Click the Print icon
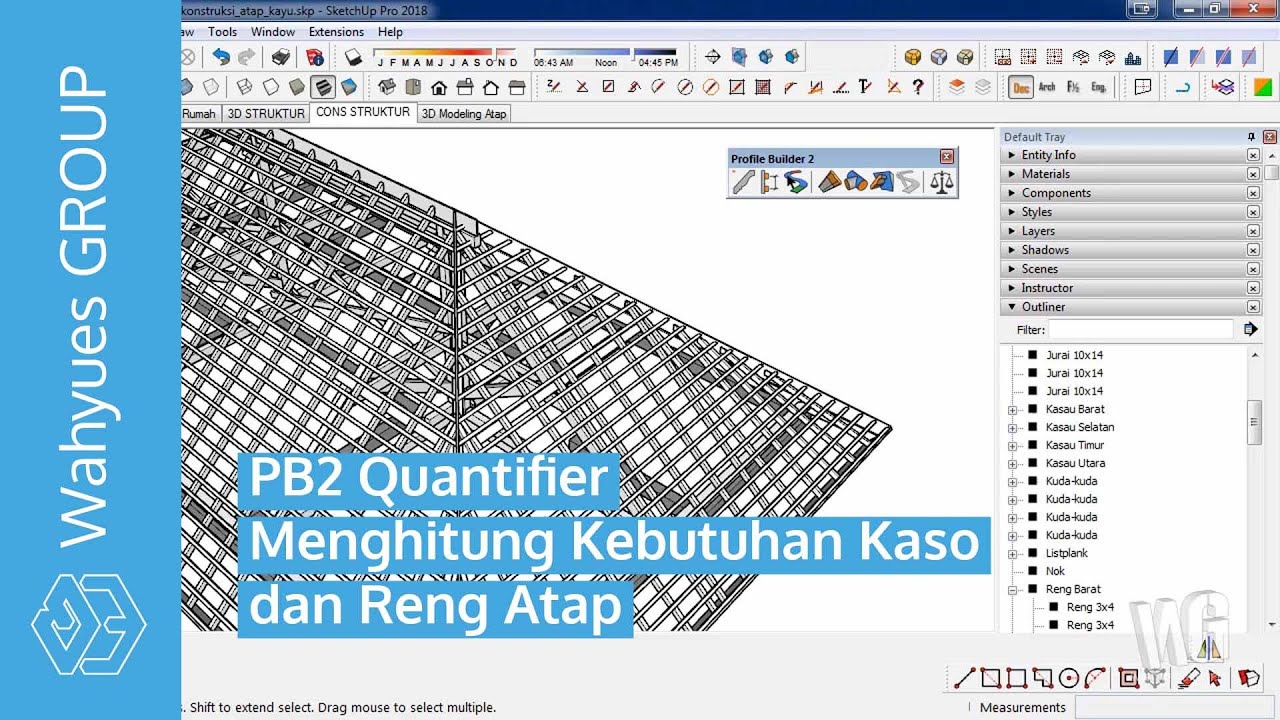This screenshot has width=1280, height=720. pyautogui.click(x=281, y=57)
